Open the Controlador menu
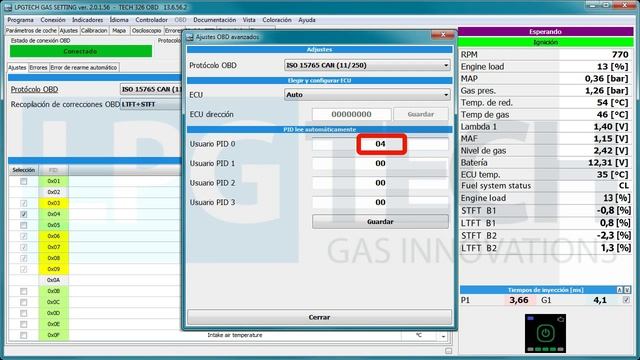Image resolution: width=640 pixels, height=360 pixels. (x=151, y=20)
